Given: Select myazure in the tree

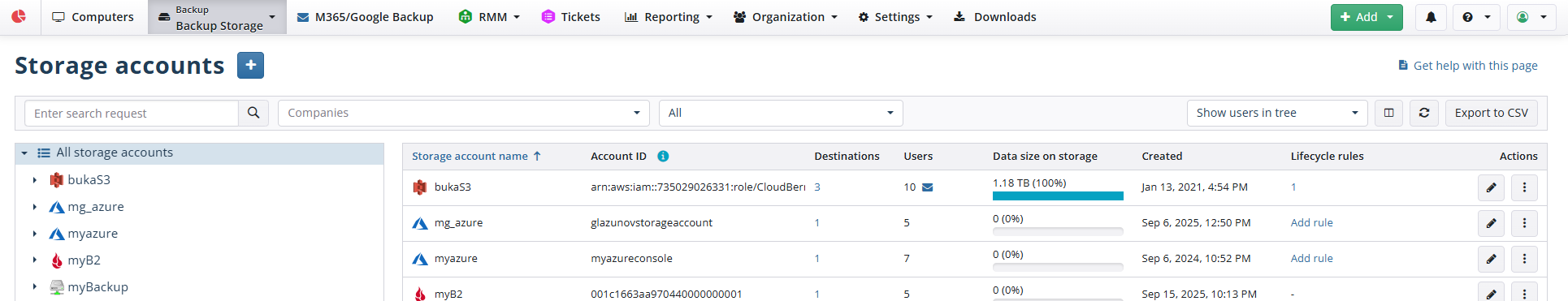Looking at the screenshot, I should (x=92, y=234).
